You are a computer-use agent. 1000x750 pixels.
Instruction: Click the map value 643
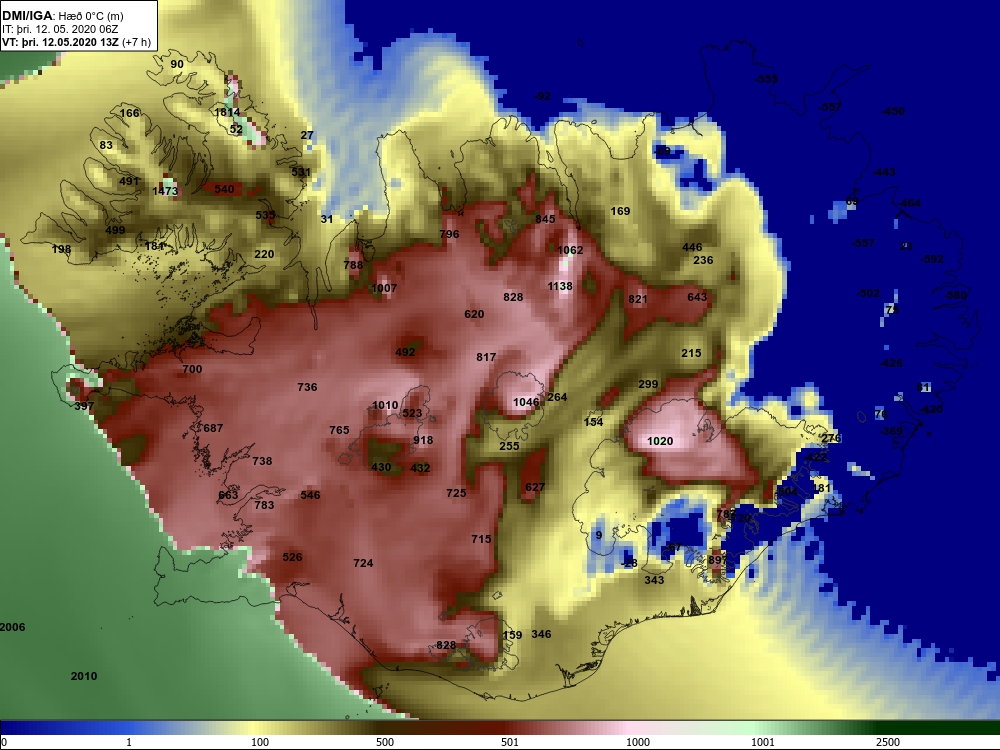[697, 297]
